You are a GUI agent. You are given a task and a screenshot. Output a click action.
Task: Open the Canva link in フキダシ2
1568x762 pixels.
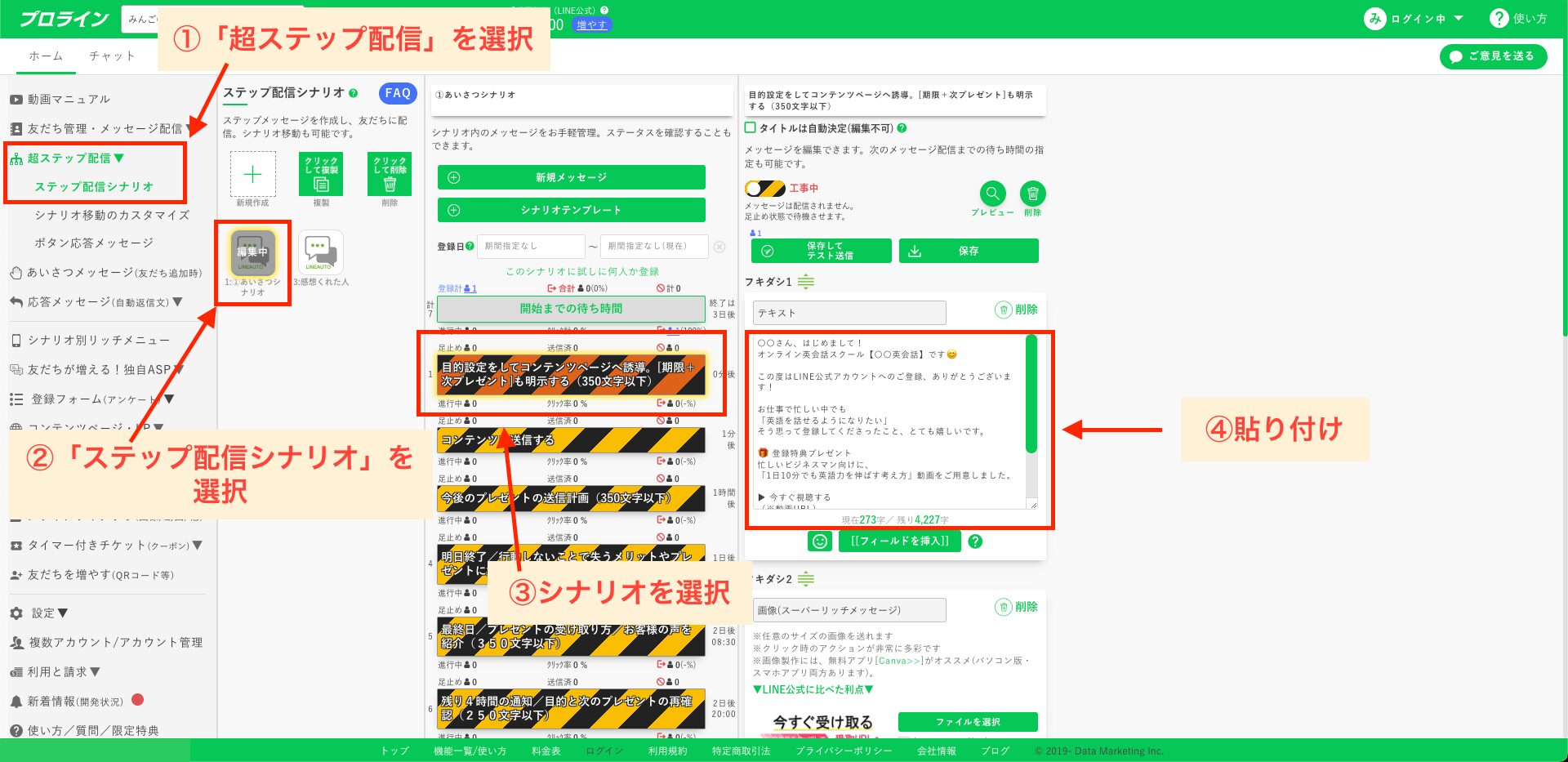(x=900, y=662)
